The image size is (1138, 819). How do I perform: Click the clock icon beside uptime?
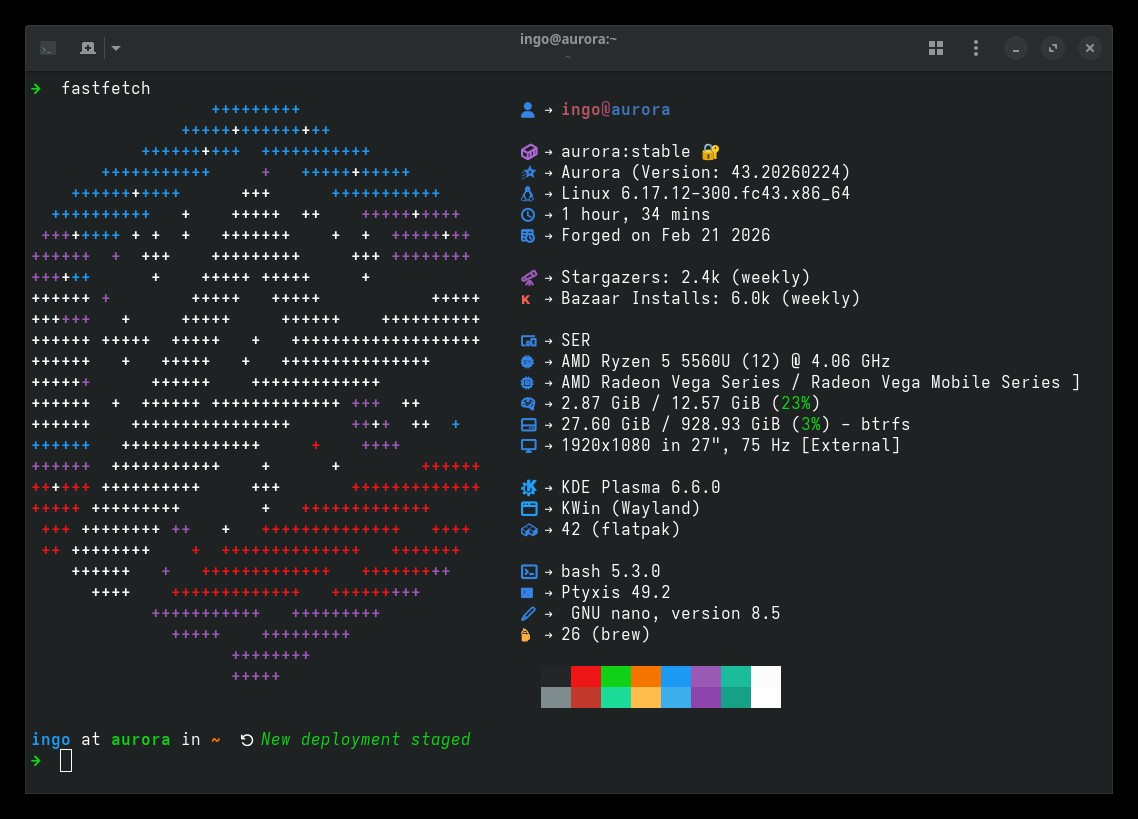coord(529,215)
